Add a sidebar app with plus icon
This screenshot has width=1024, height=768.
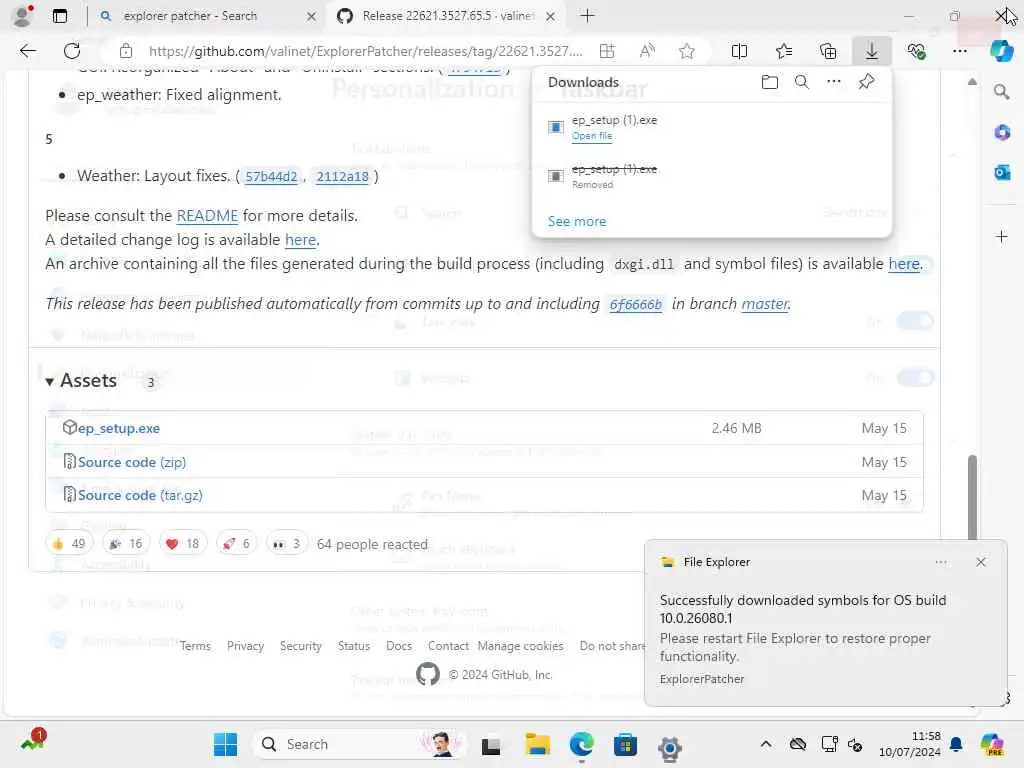coord(1002,236)
